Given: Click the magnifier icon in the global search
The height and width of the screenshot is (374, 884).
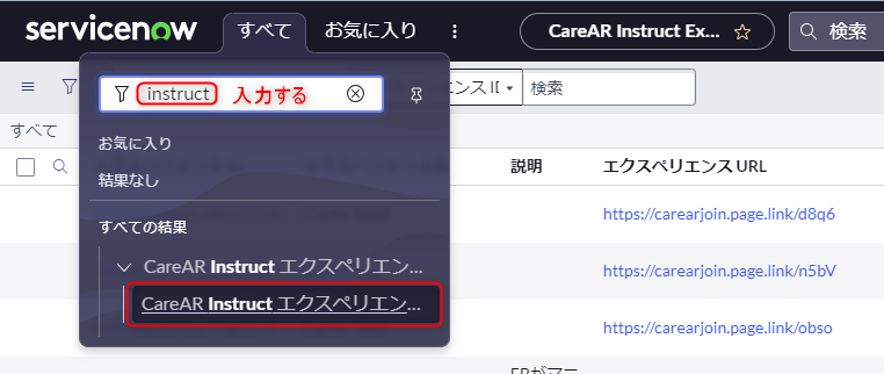Looking at the screenshot, I should point(808,32).
